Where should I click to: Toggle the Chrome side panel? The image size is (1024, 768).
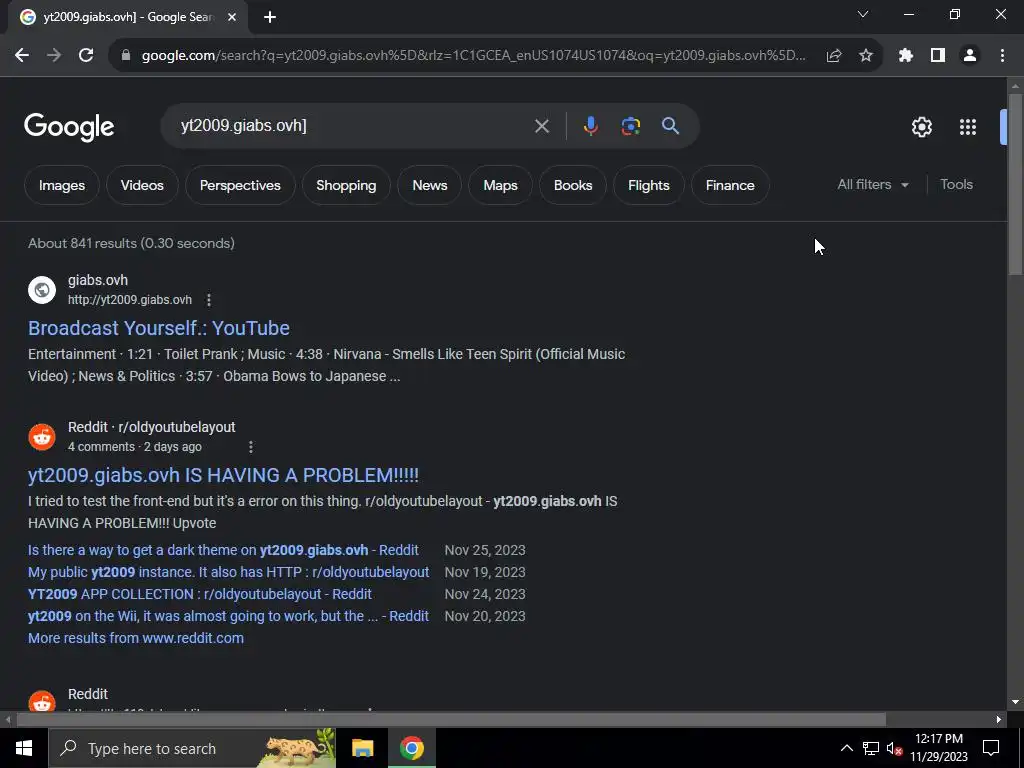[938, 56]
